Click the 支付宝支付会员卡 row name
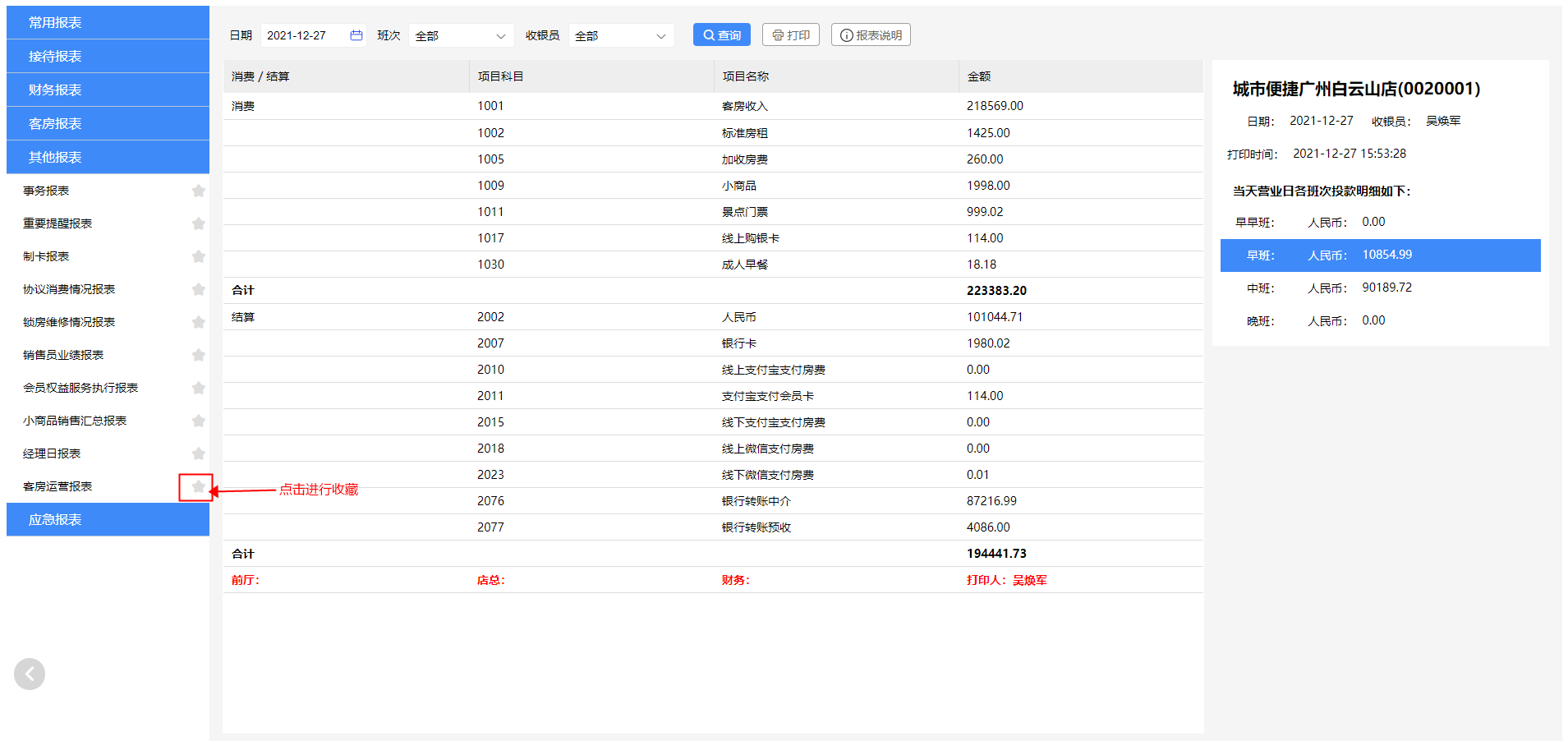 pos(768,396)
